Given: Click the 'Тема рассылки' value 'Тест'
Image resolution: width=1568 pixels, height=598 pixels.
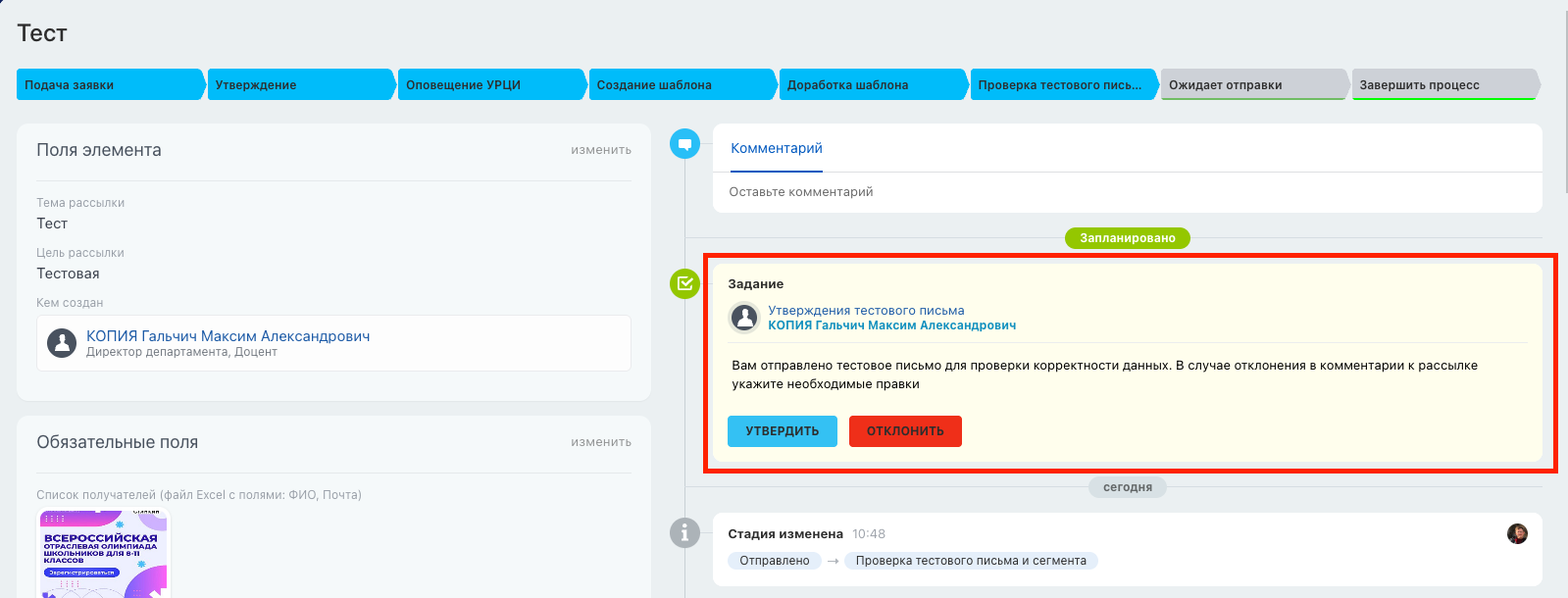Looking at the screenshot, I should tap(52, 224).
